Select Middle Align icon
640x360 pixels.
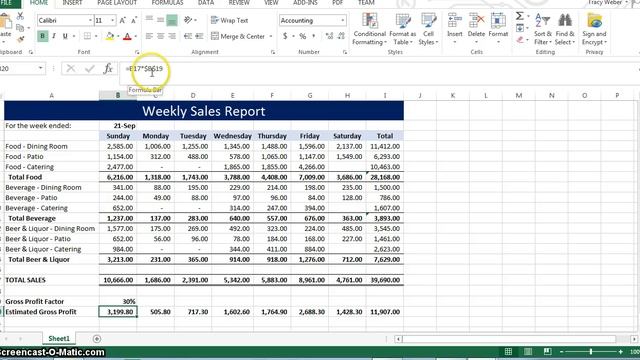click(x=160, y=20)
